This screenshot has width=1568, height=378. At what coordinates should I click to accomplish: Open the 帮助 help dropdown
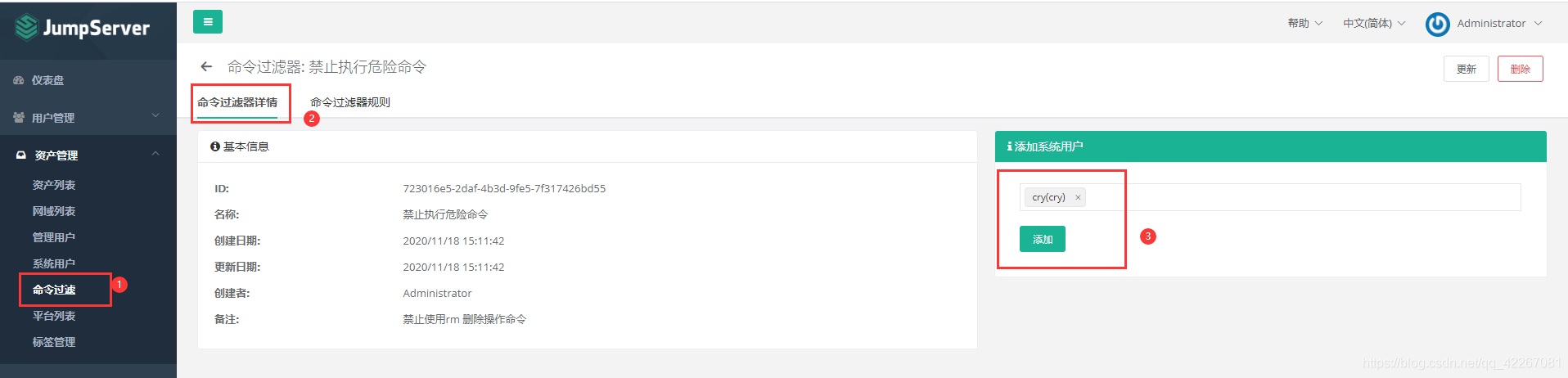tap(1304, 24)
